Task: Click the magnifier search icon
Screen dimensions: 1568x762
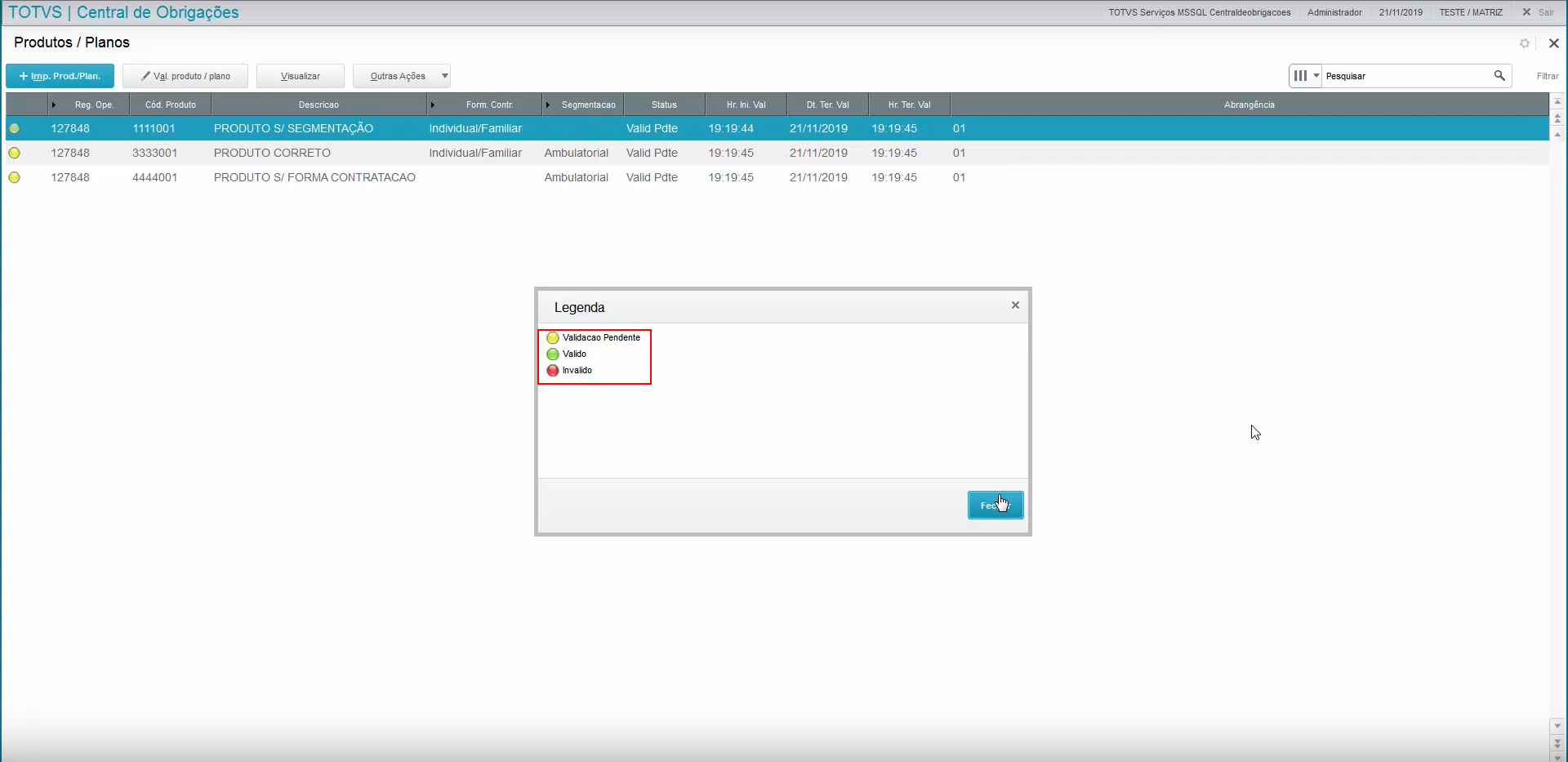Action: pos(1499,76)
